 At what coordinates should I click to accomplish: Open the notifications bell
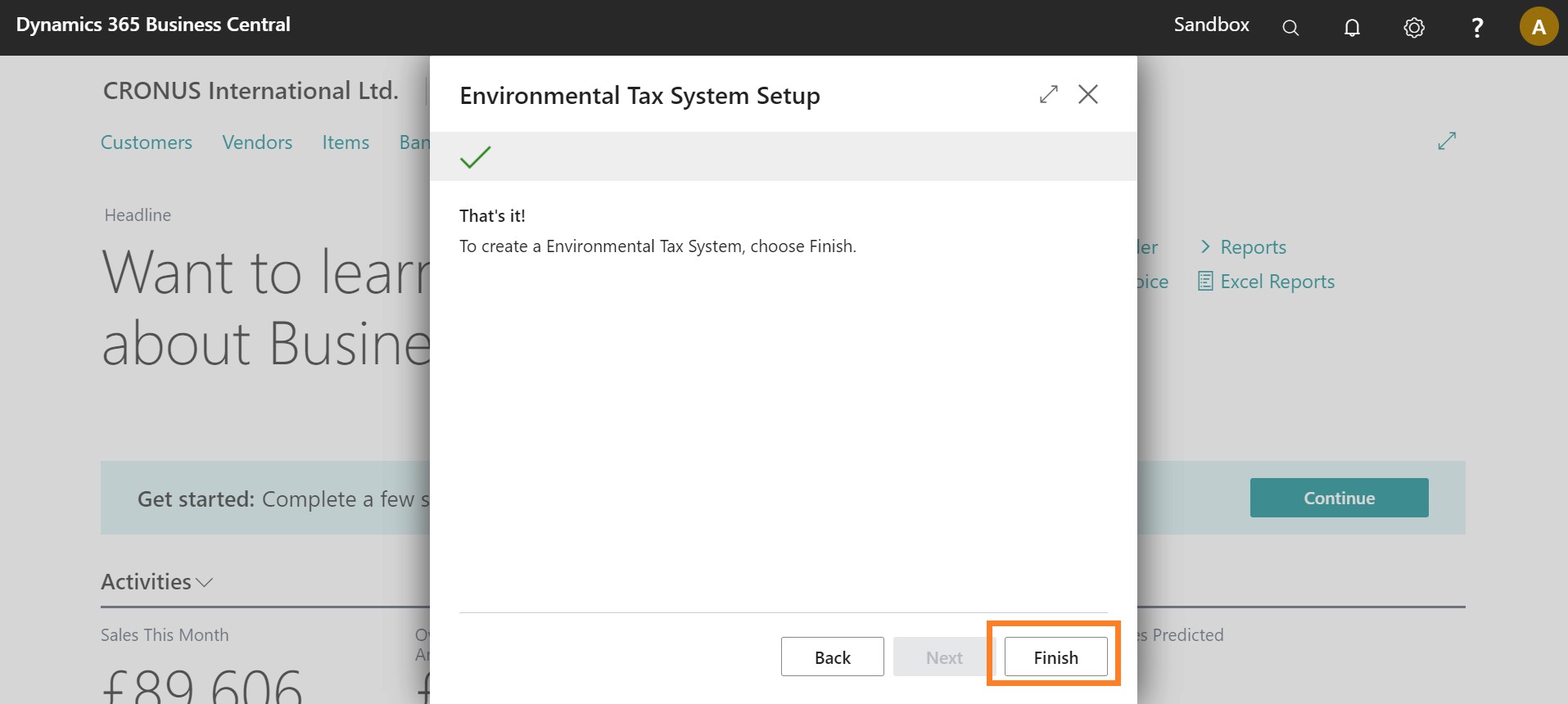tap(1352, 28)
